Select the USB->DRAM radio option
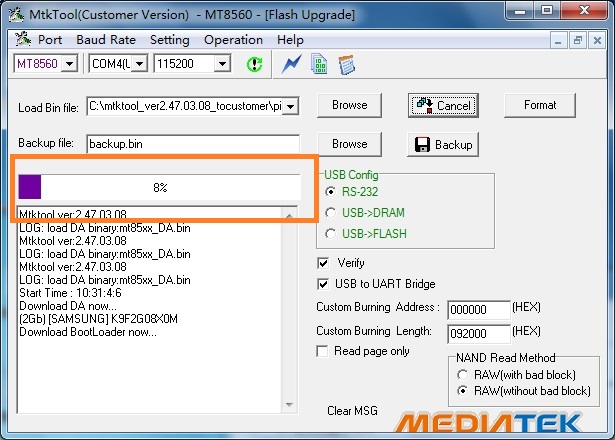The width and height of the screenshot is (615, 440). [332, 213]
